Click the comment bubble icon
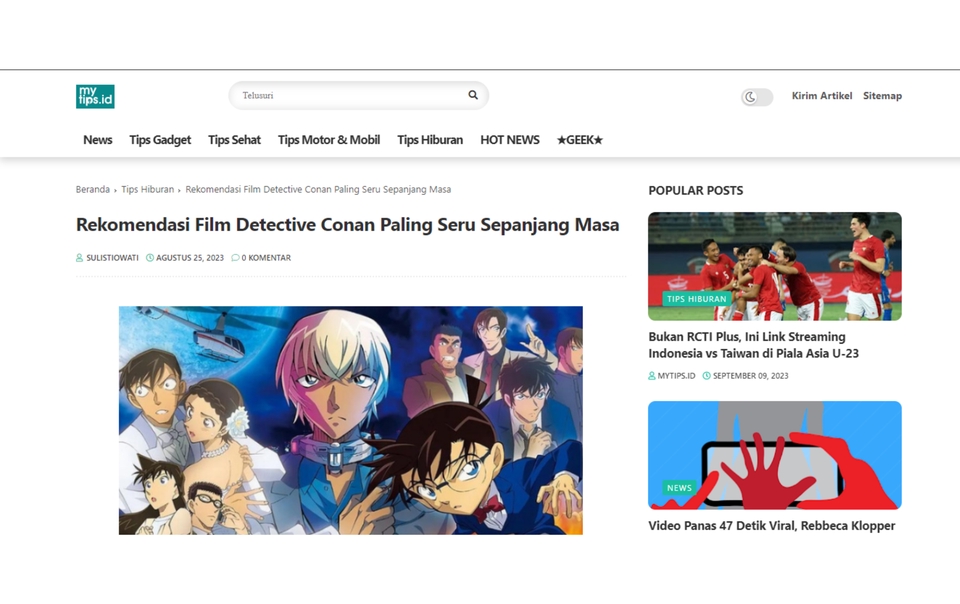Viewport: 960px width, 604px height. (x=235, y=258)
